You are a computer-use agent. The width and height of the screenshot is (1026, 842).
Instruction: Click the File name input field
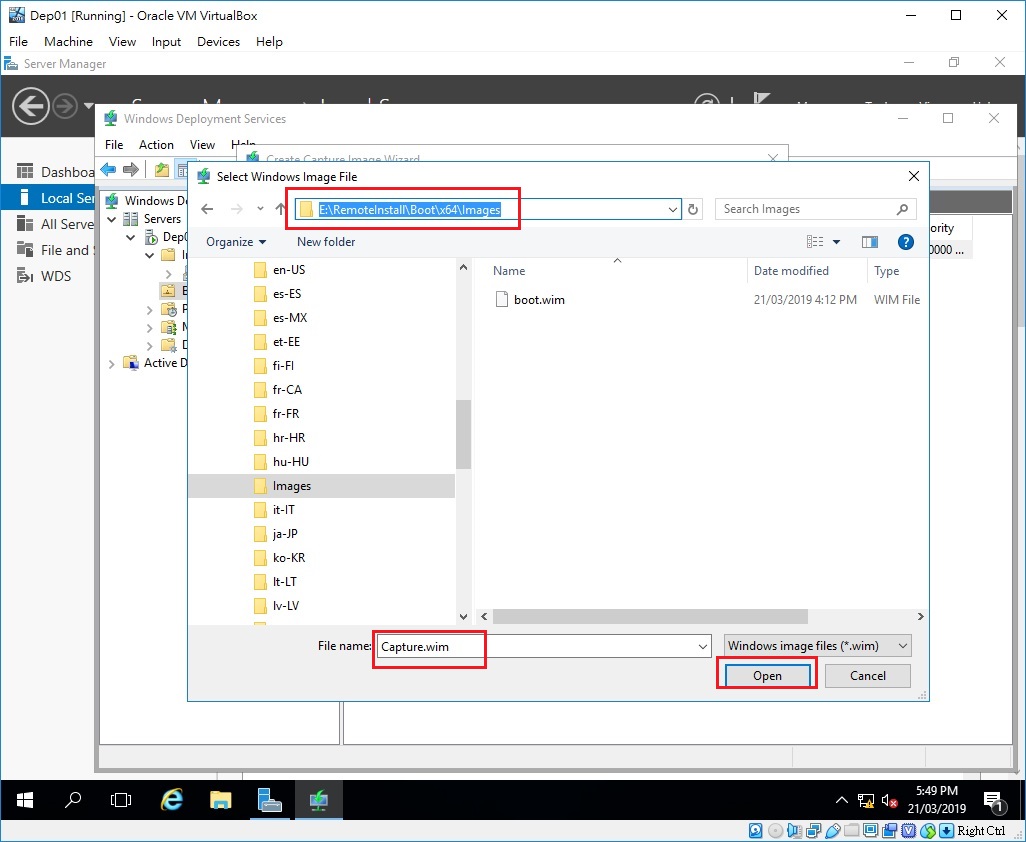pyautogui.click(x=537, y=646)
